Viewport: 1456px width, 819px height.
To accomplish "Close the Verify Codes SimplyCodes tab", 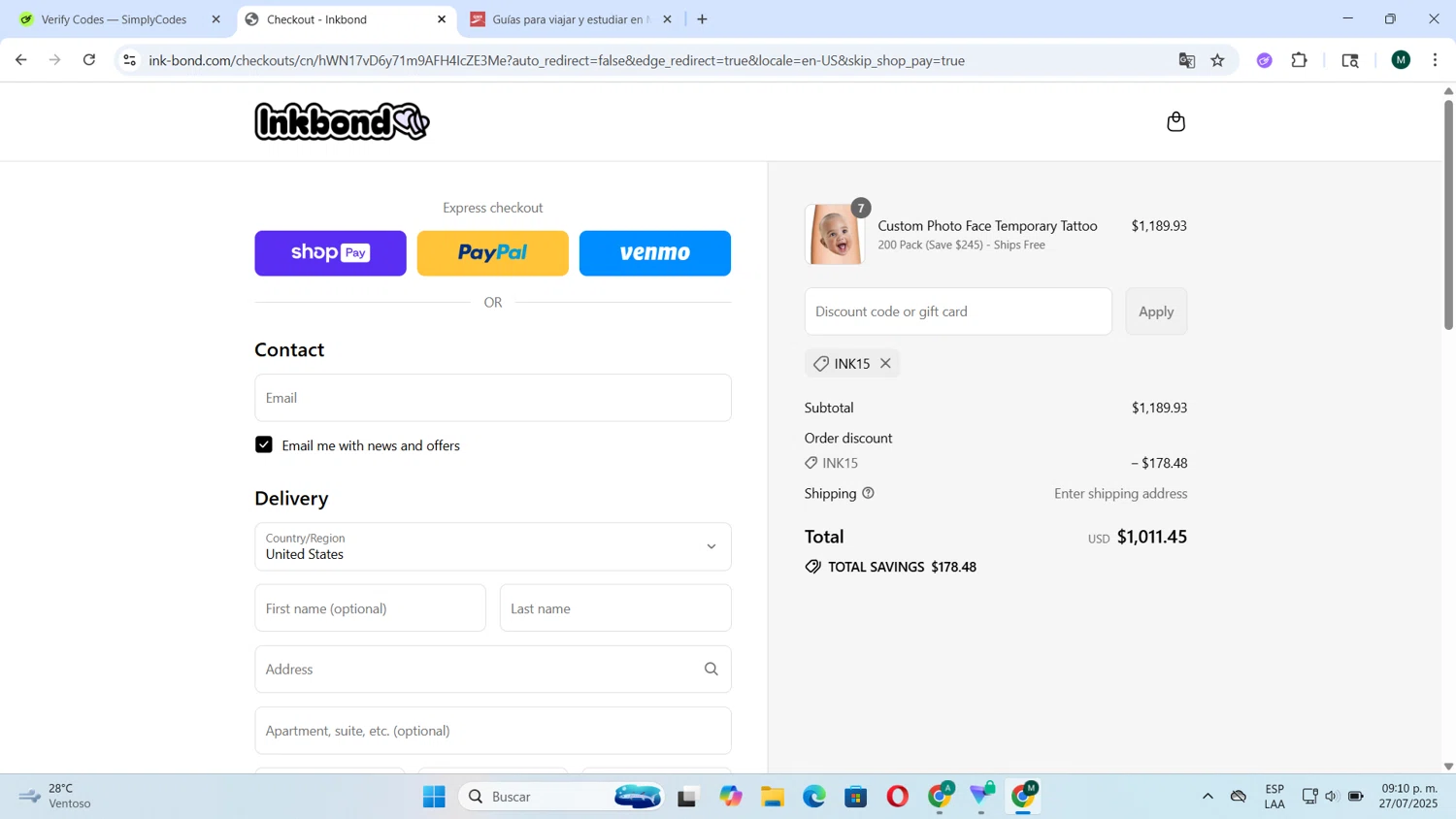I will point(215,19).
